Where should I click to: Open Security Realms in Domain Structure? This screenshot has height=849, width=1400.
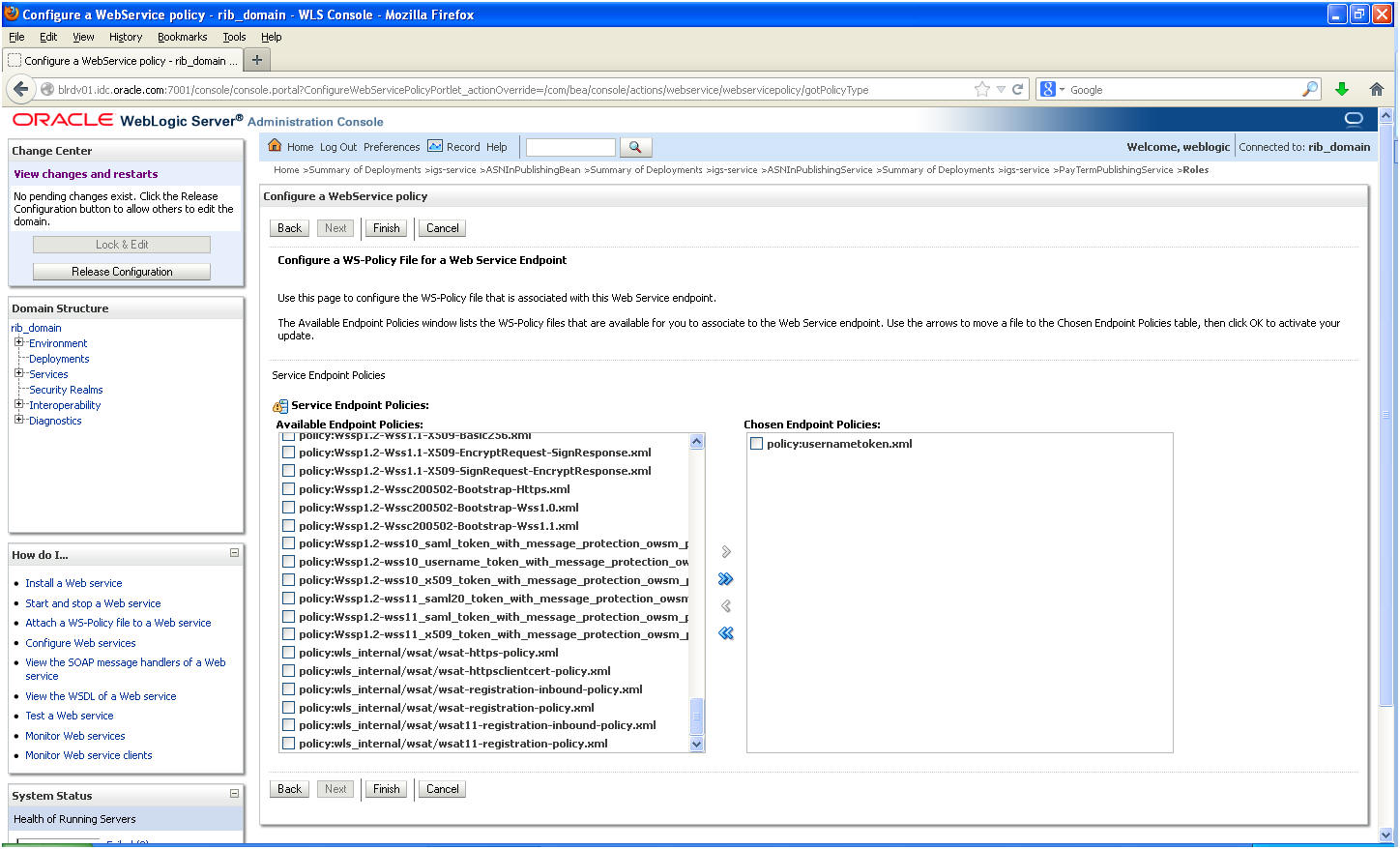[66, 390]
